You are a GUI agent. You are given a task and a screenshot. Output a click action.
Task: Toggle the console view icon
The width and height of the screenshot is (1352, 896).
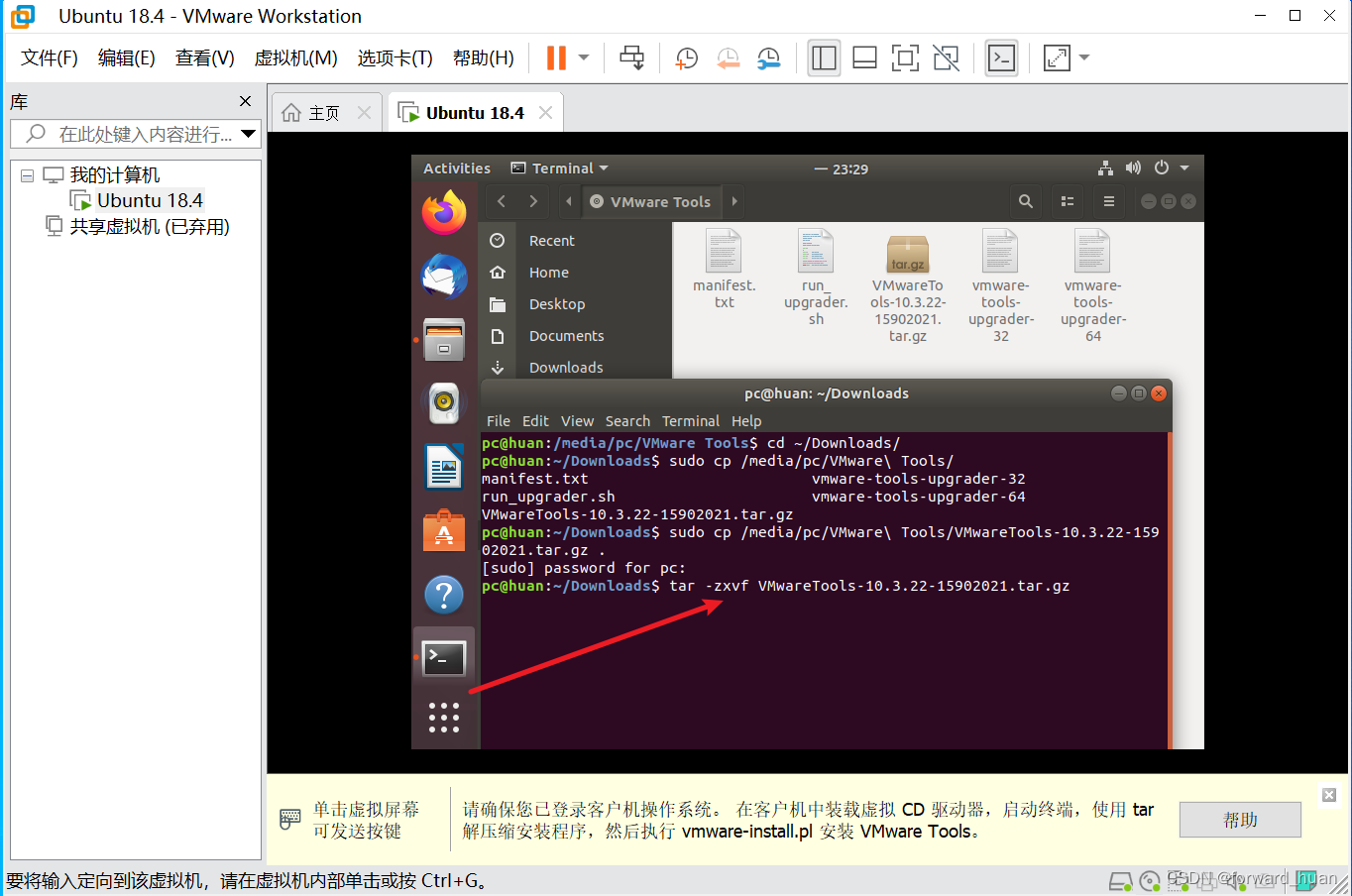pos(1001,58)
